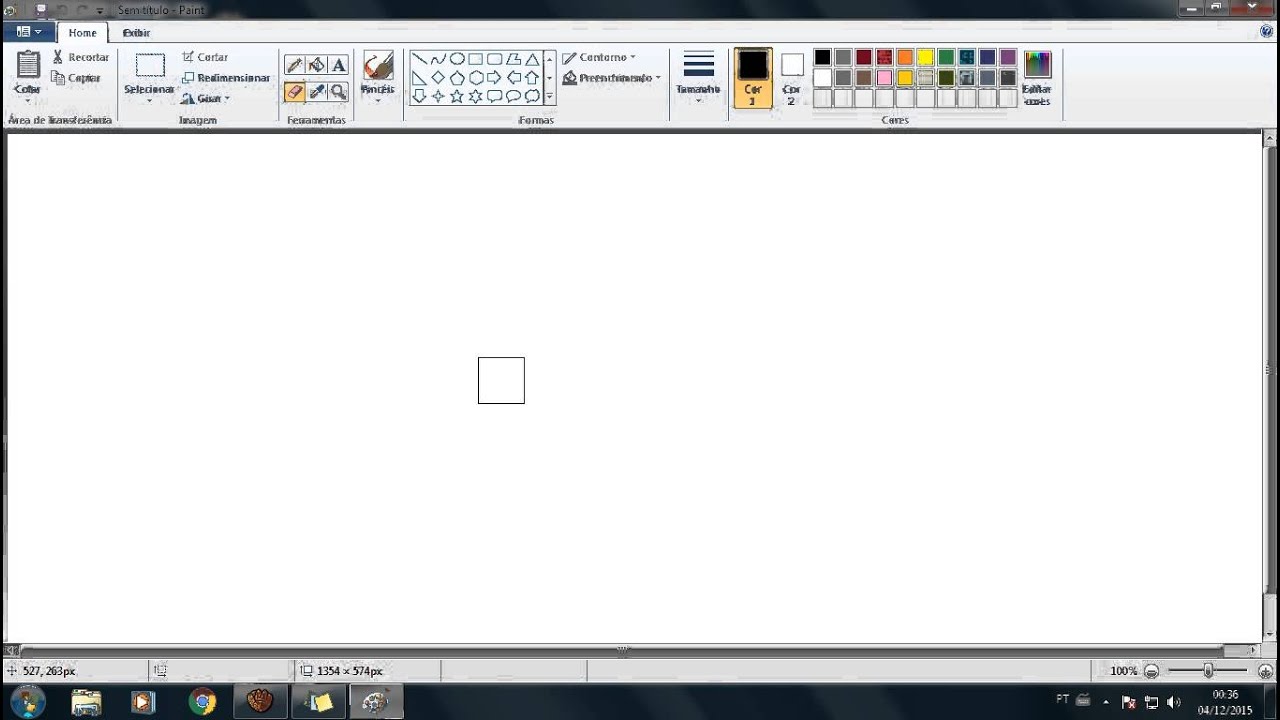Open the Colar dropdown arrow
Screen dimensions: 1280x720
[x=27, y=101]
